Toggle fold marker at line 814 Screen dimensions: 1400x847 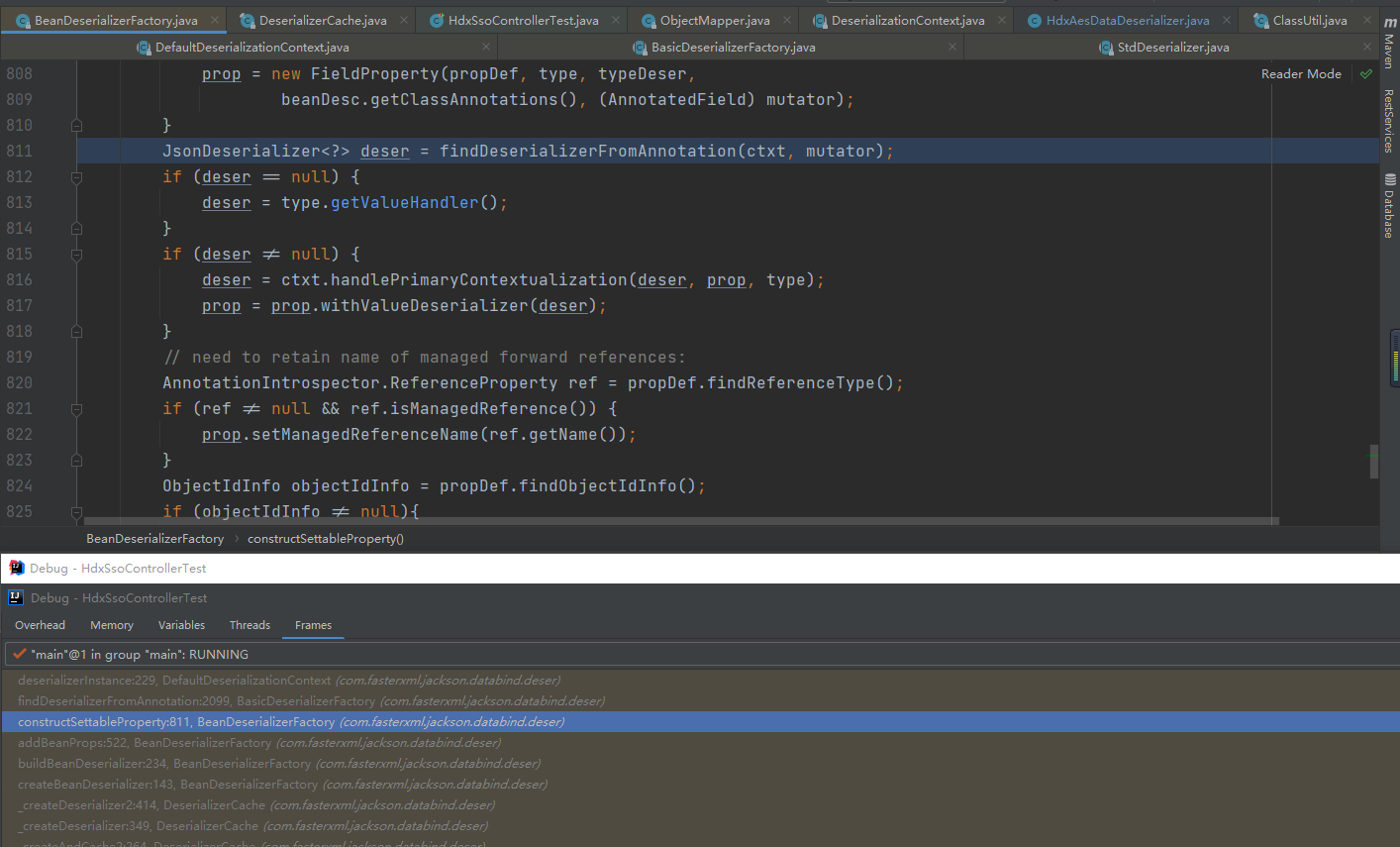click(76, 229)
